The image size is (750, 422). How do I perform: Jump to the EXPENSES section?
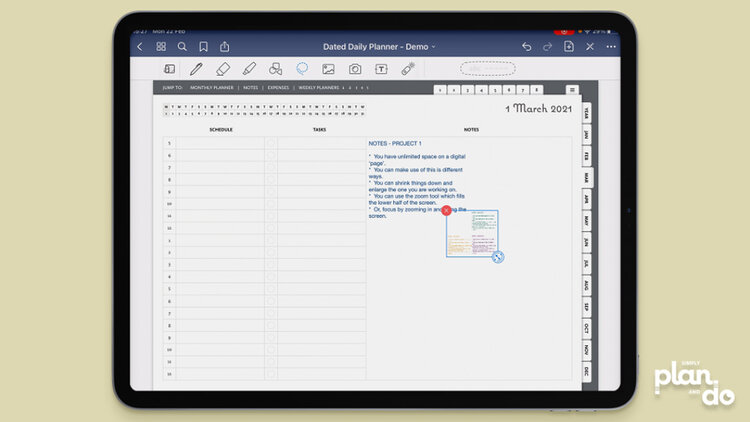pyautogui.click(x=278, y=88)
